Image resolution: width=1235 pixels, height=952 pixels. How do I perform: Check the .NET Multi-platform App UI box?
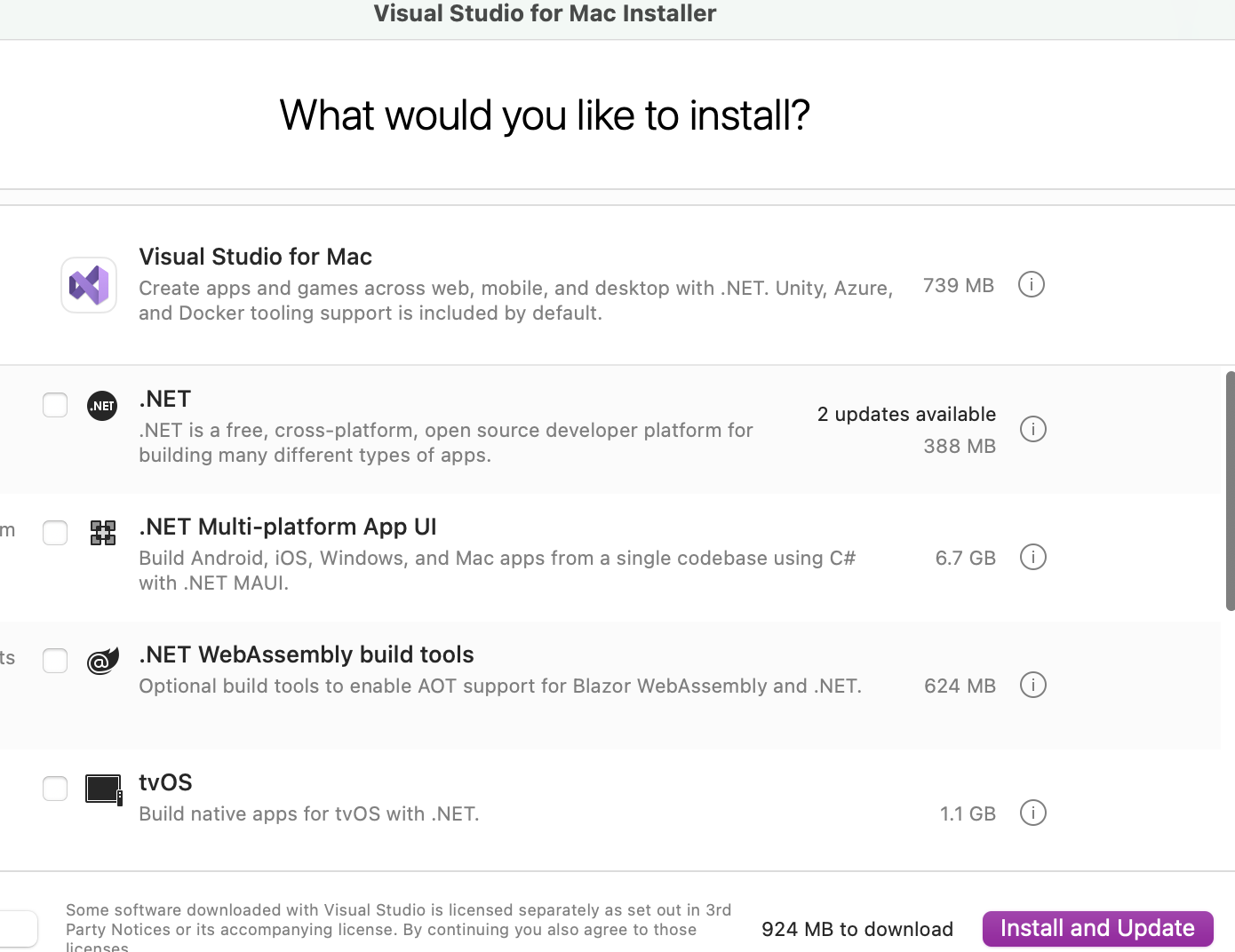coord(55,533)
